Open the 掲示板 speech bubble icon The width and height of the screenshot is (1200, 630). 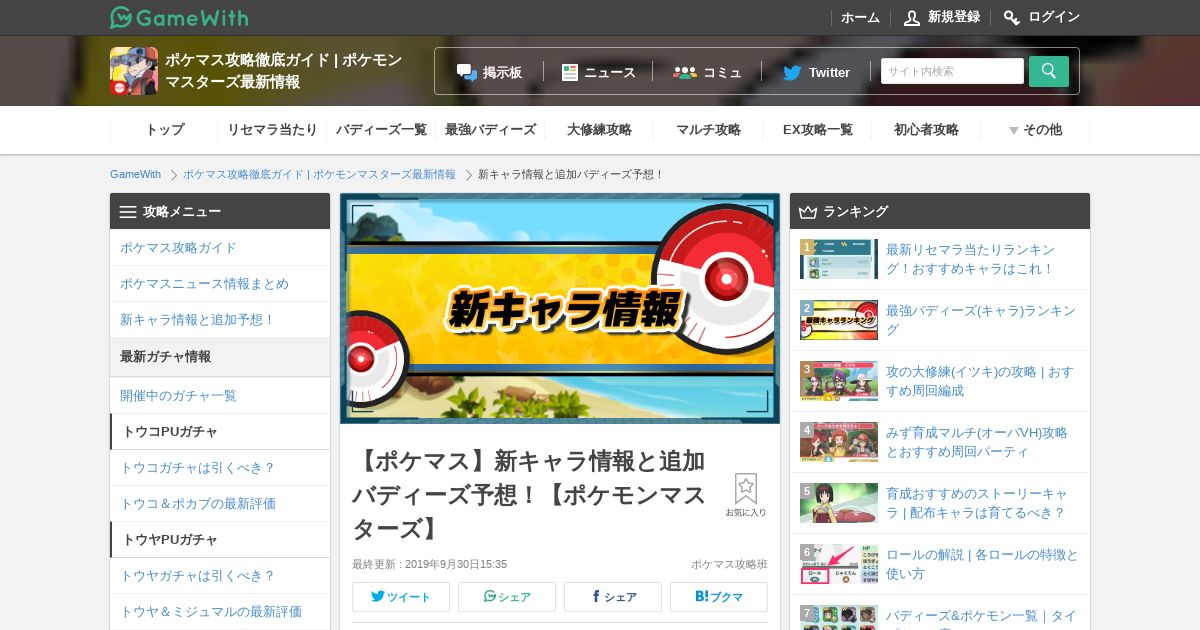click(x=467, y=72)
